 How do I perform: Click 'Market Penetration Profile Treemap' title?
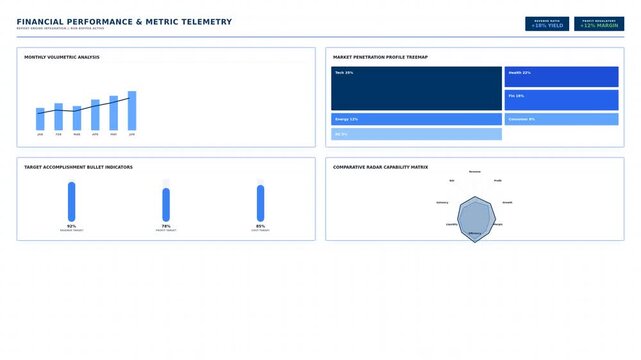380,57
